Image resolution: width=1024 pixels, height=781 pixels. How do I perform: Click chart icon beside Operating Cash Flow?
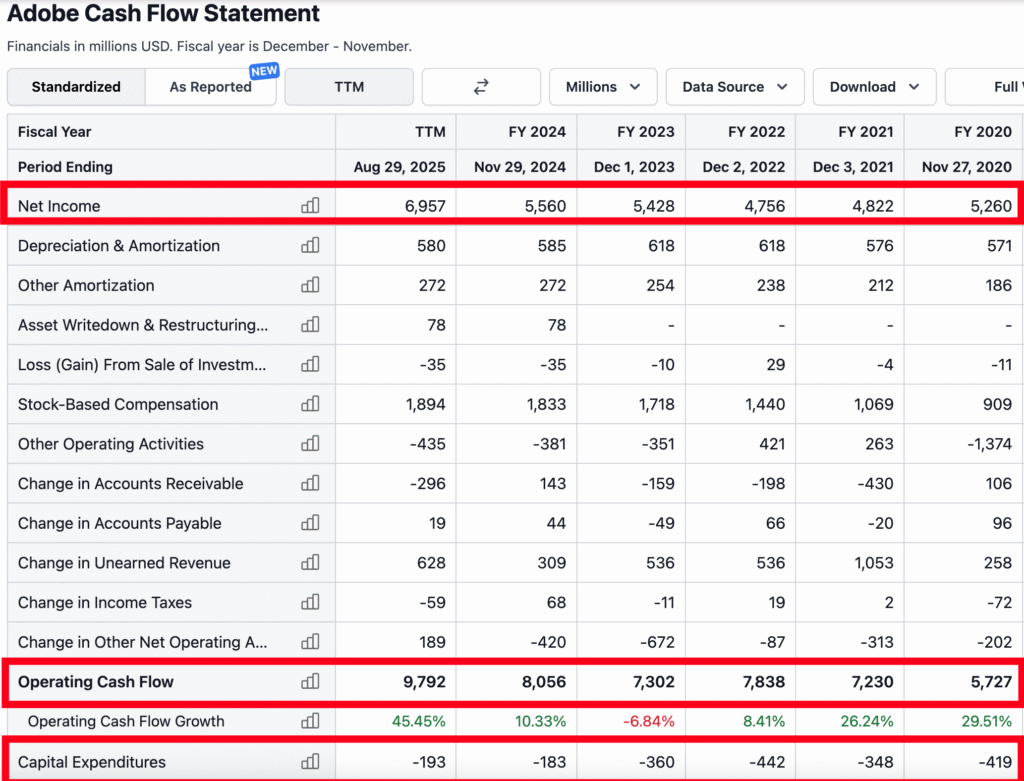coord(310,682)
